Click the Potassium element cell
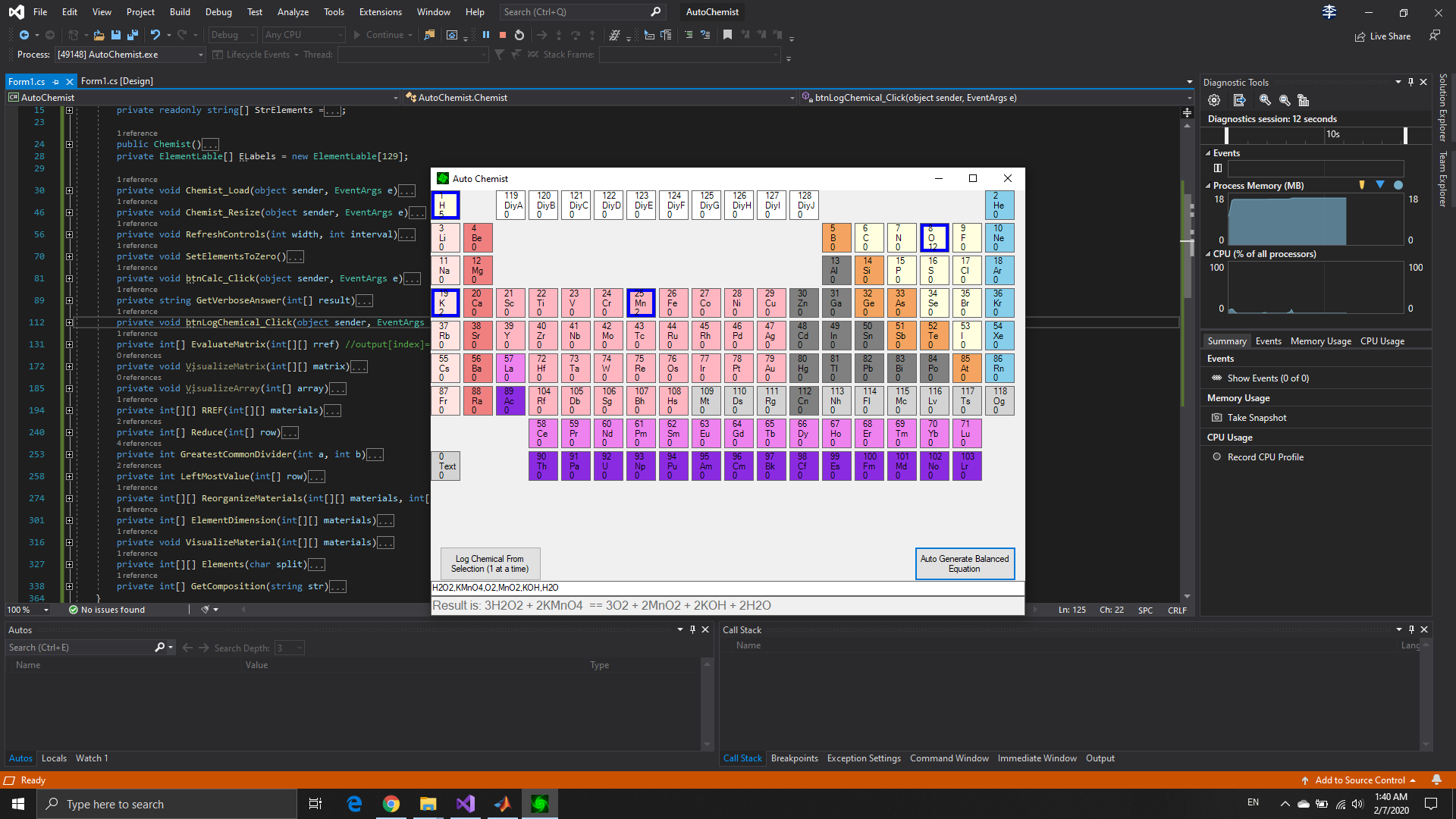 (x=445, y=302)
